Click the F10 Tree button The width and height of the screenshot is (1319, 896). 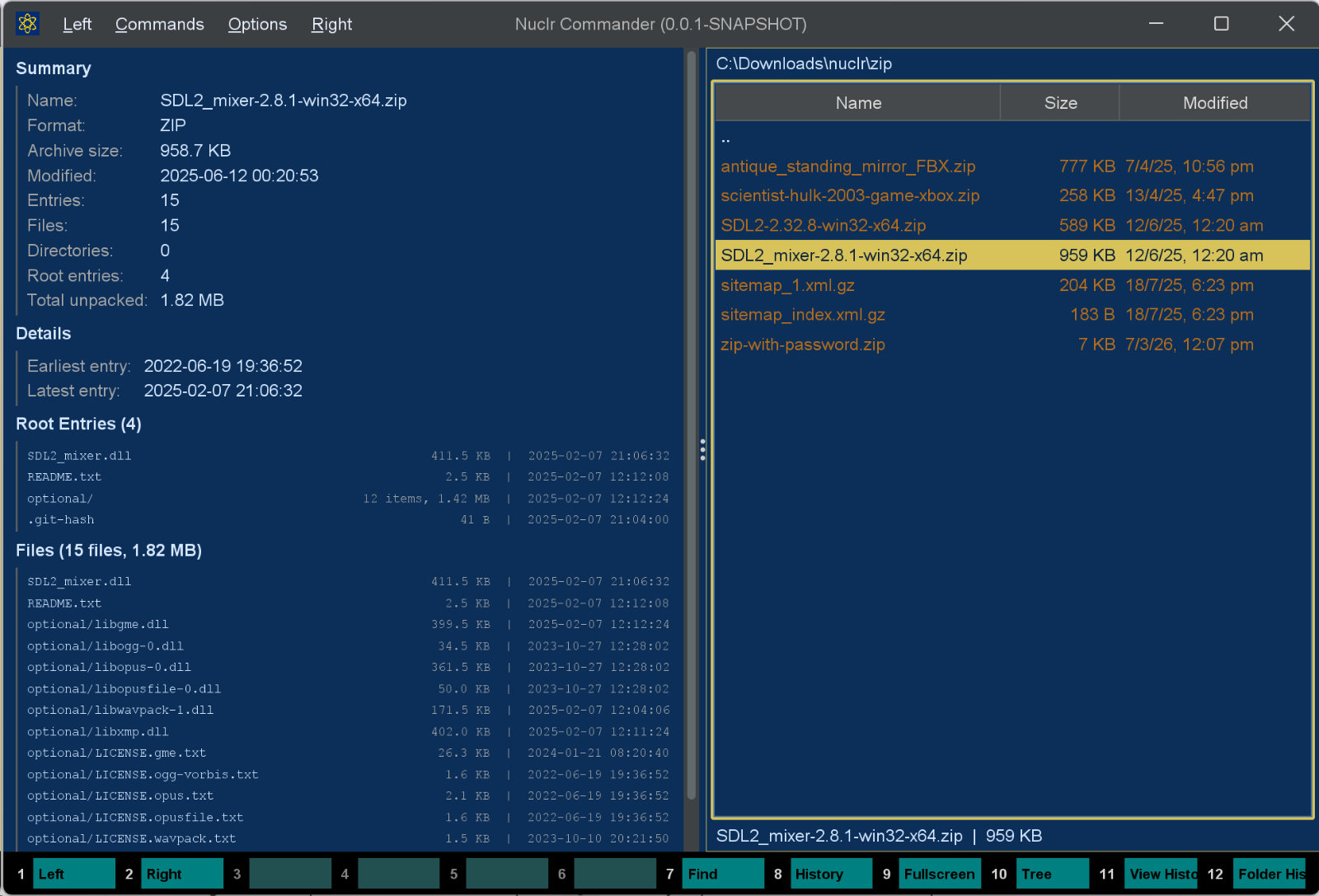(x=1053, y=874)
